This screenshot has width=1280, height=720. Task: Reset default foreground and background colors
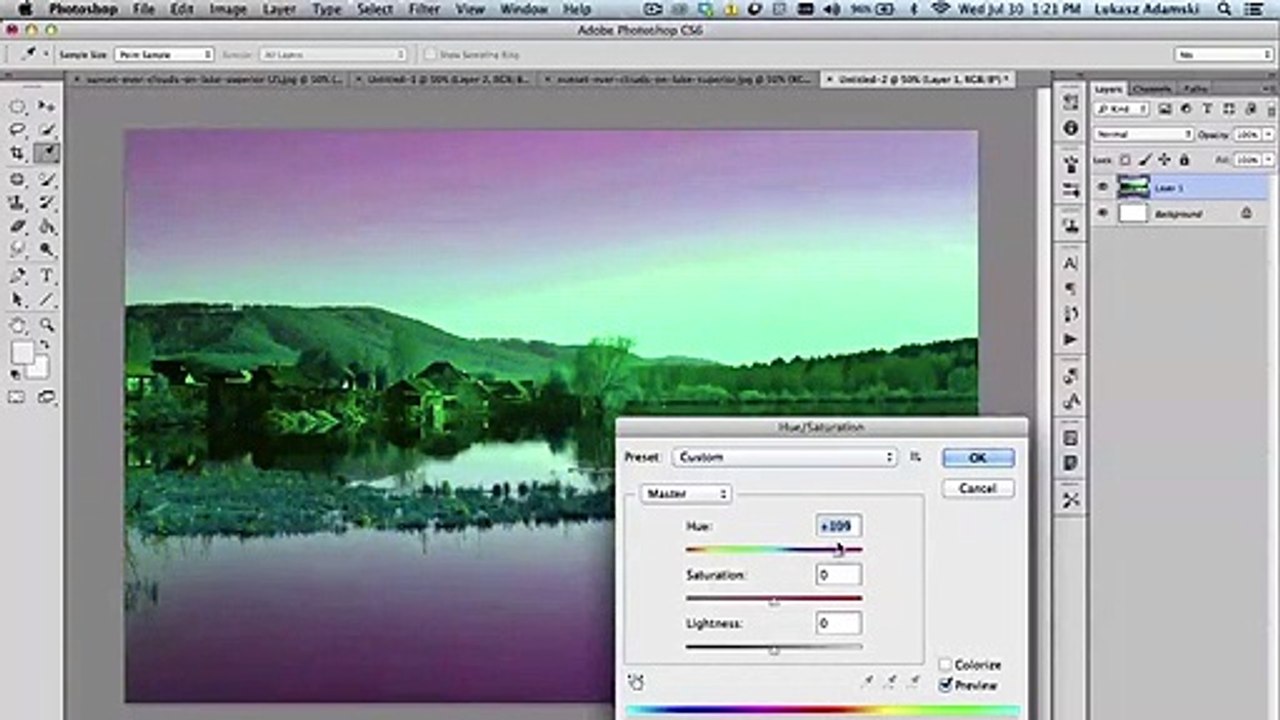click(15, 375)
